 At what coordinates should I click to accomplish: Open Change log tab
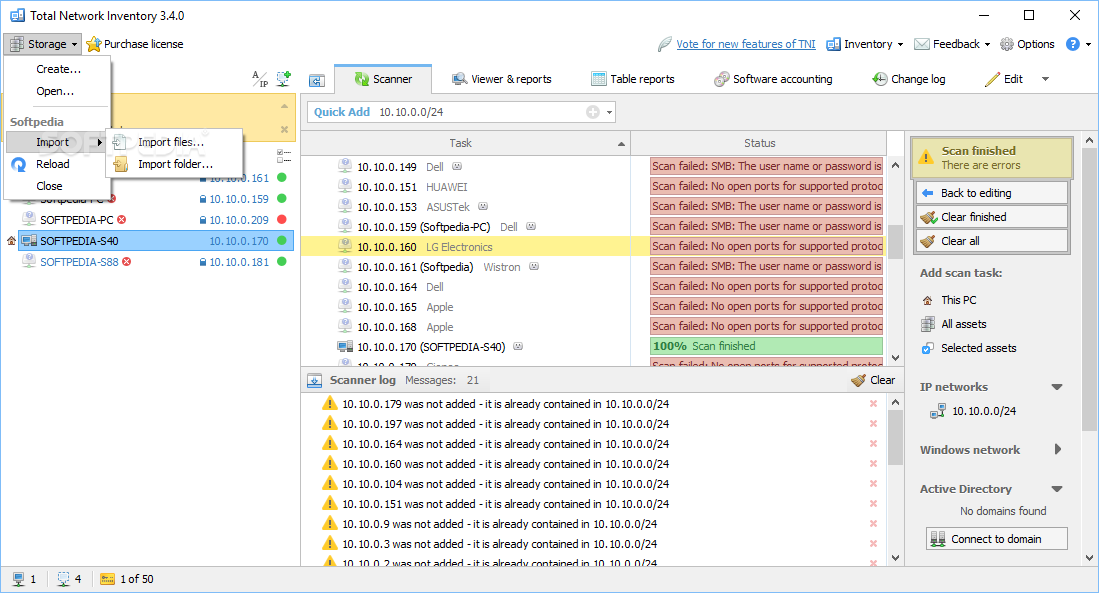(x=908, y=79)
